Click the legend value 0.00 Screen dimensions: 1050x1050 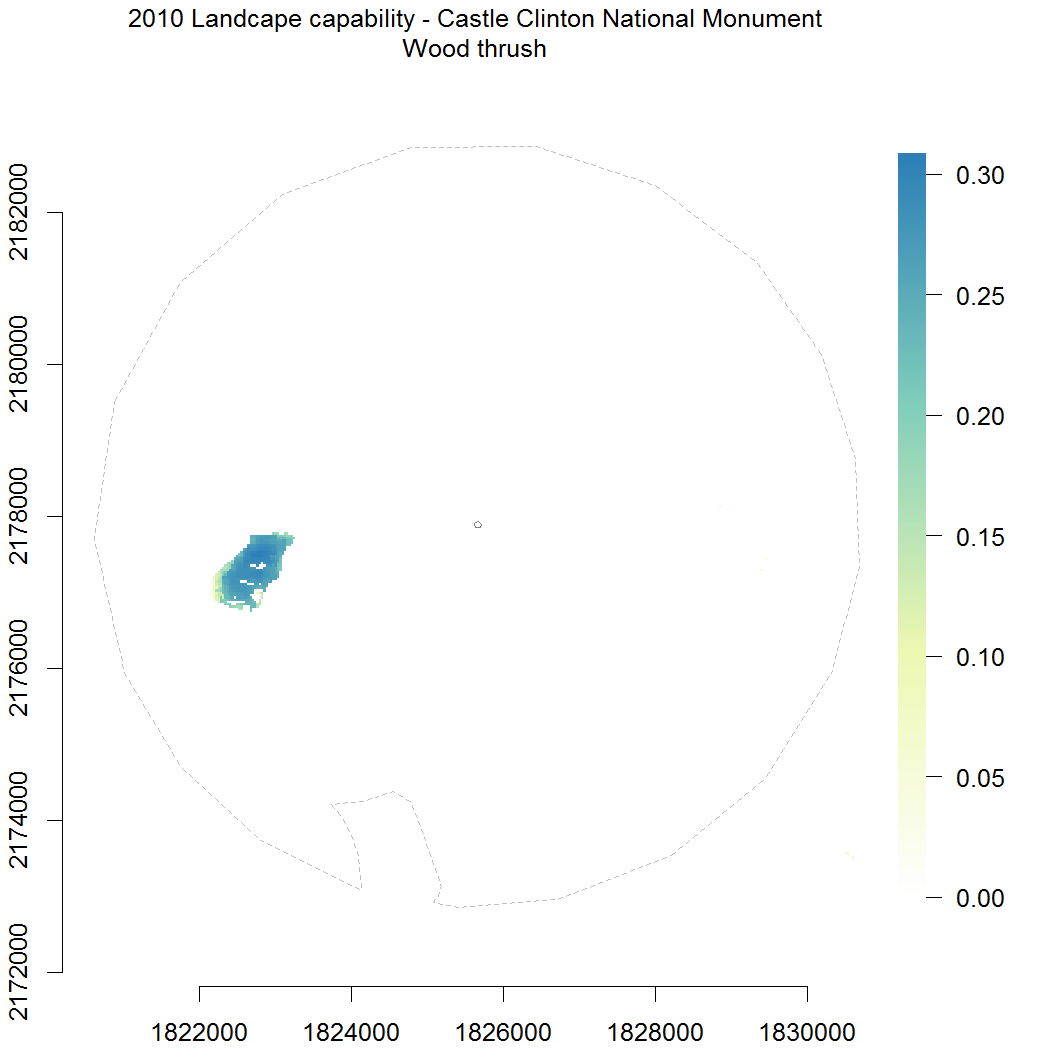click(980, 898)
